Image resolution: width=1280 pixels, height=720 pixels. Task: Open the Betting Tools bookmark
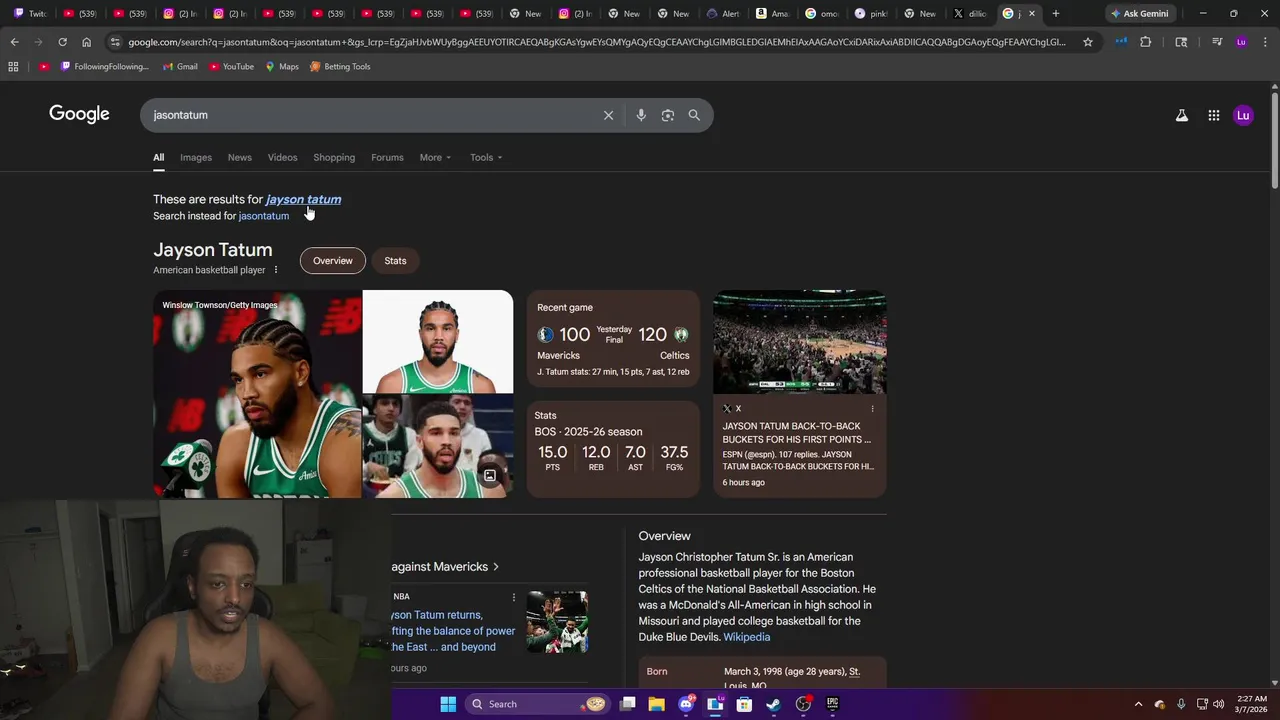click(x=340, y=66)
